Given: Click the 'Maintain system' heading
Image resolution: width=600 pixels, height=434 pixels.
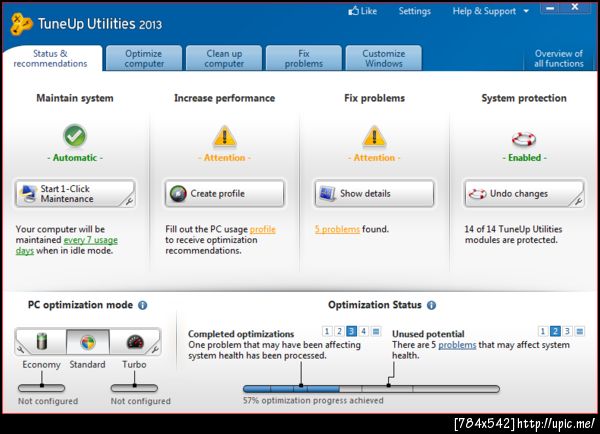Looking at the screenshot, I should coord(75,98).
